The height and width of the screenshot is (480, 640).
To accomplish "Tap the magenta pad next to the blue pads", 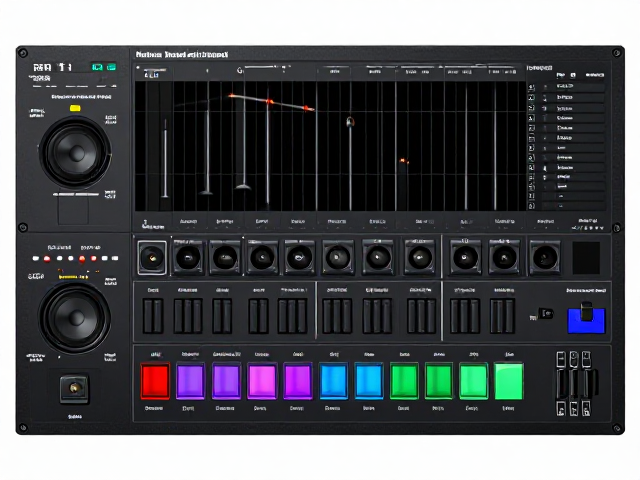I will 298,381.
